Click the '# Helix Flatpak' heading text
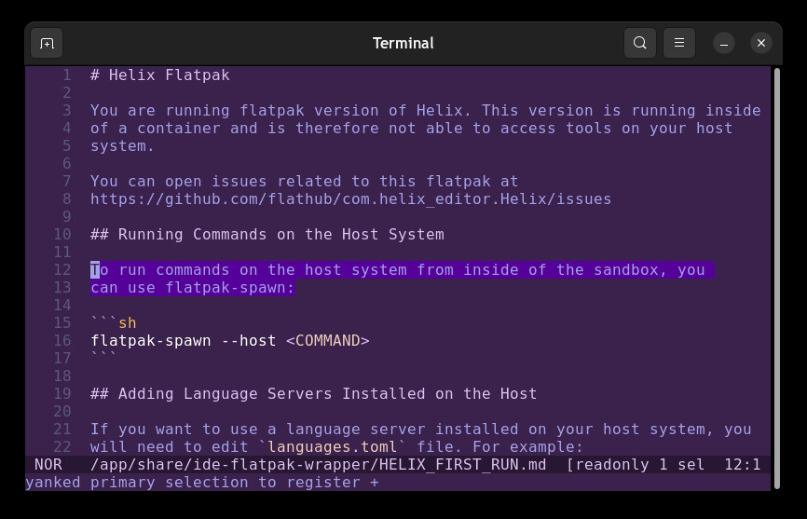This screenshot has width=807, height=519. (x=160, y=75)
